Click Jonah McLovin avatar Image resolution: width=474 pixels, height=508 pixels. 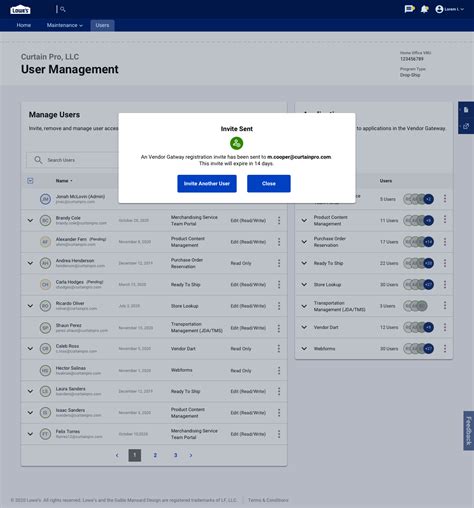(x=45, y=199)
